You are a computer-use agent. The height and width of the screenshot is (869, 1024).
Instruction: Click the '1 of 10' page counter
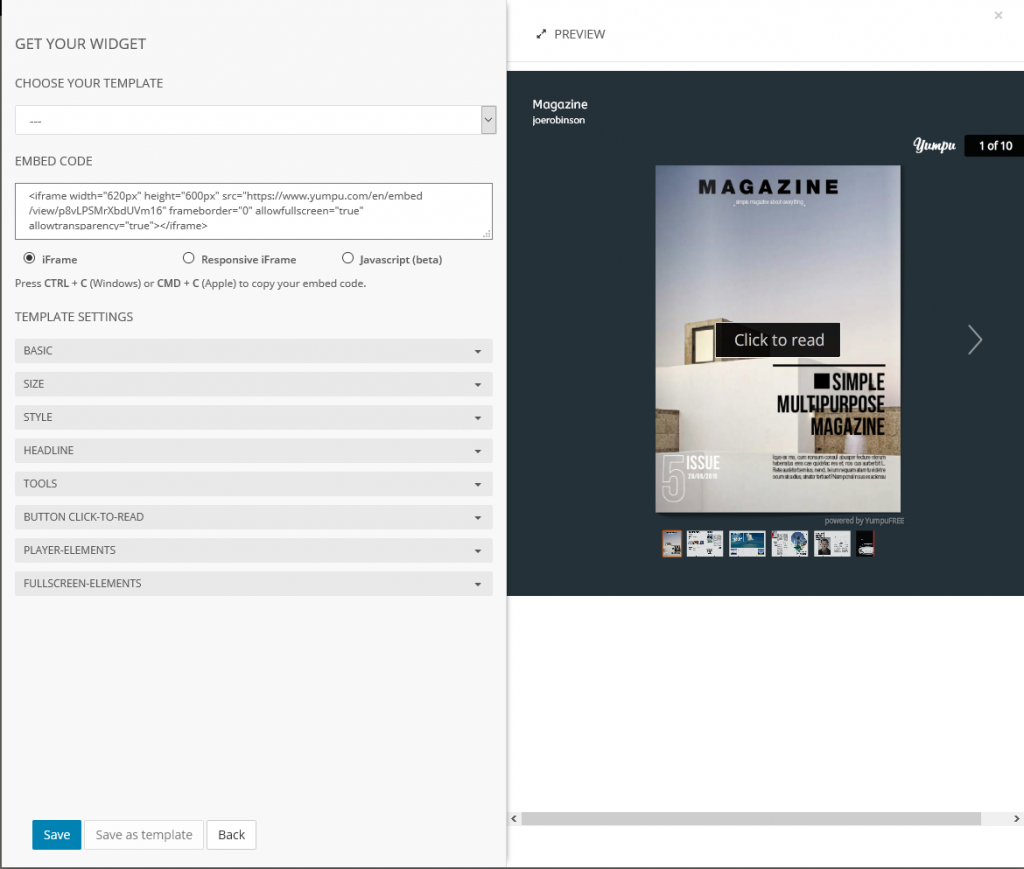pyautogui.click(x=995, y=146)
